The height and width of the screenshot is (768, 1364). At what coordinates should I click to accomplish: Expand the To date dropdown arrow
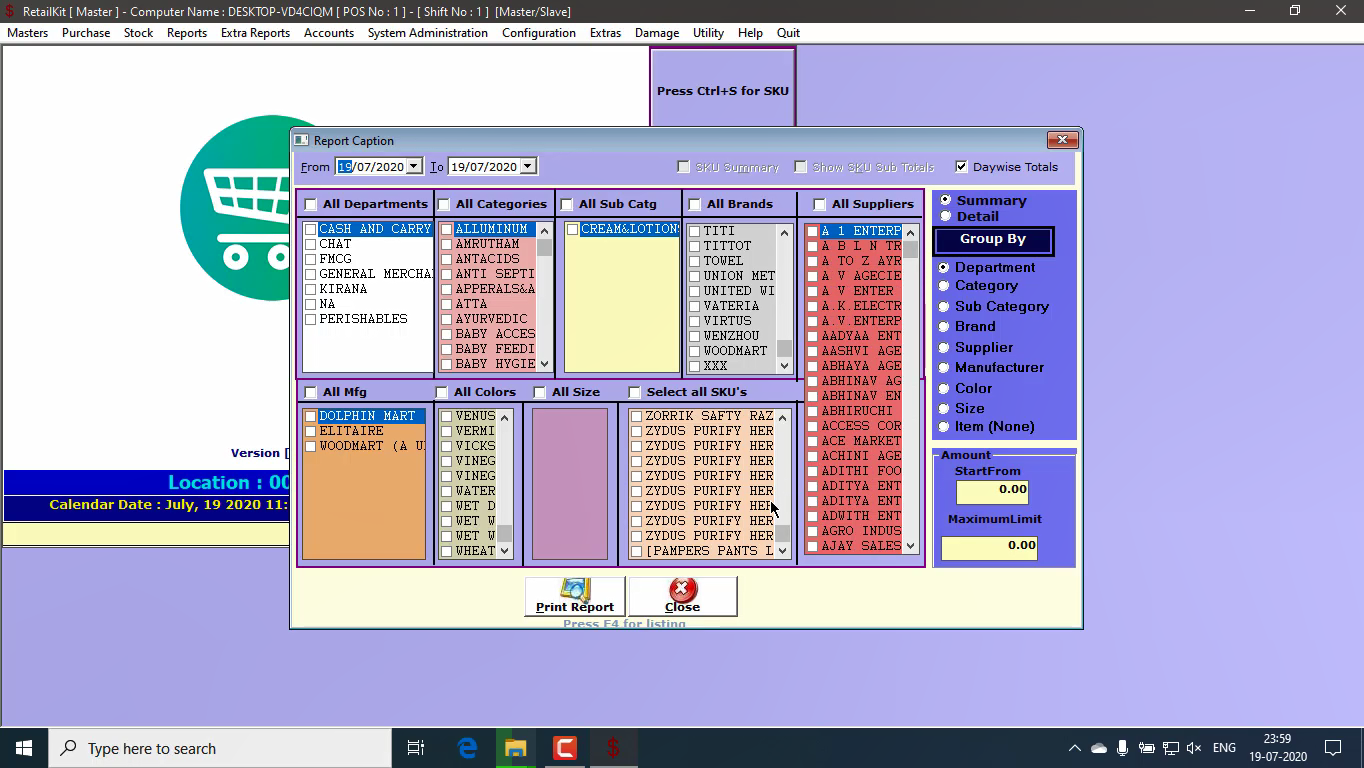pyautogui.click(x=528, y=167)
